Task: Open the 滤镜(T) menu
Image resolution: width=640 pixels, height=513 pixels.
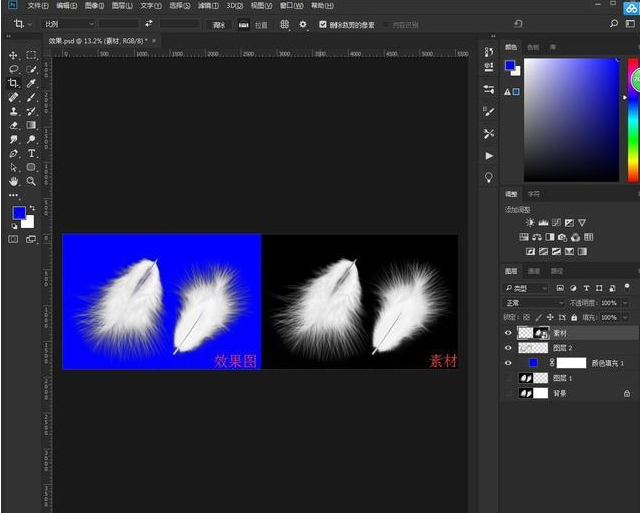Action: [x=207, y=5]
